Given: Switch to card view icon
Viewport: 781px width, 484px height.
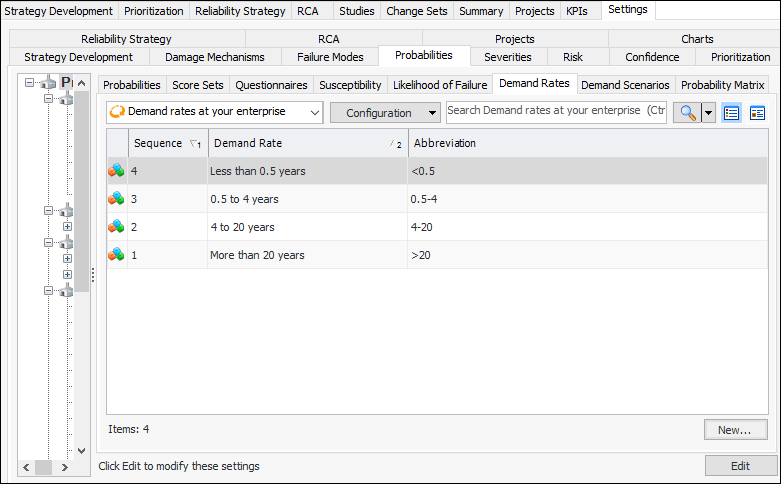Looking at the screenshot, I should tap(757, 113).
